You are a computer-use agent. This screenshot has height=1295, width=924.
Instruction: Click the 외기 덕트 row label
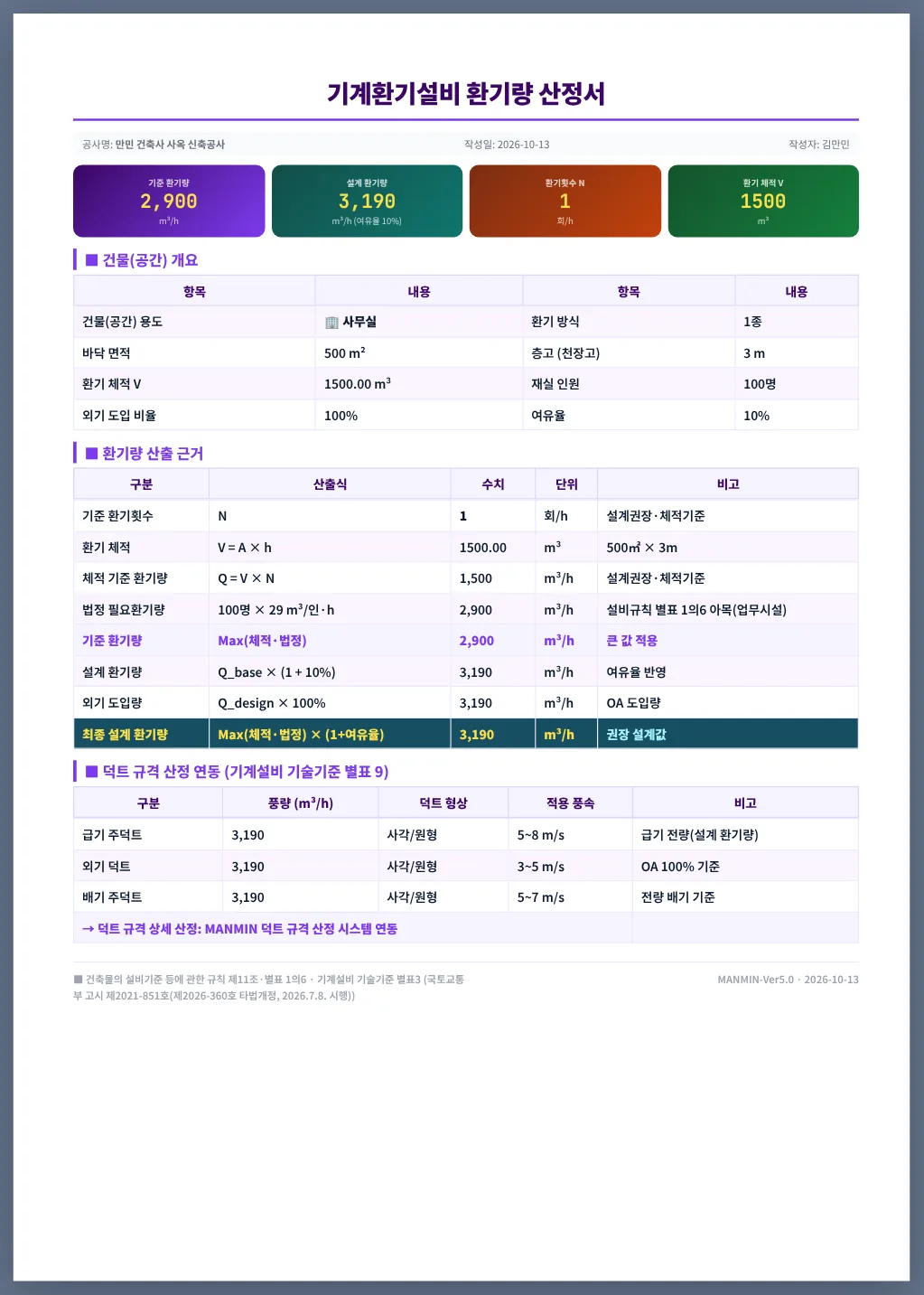tap(107, 867)
